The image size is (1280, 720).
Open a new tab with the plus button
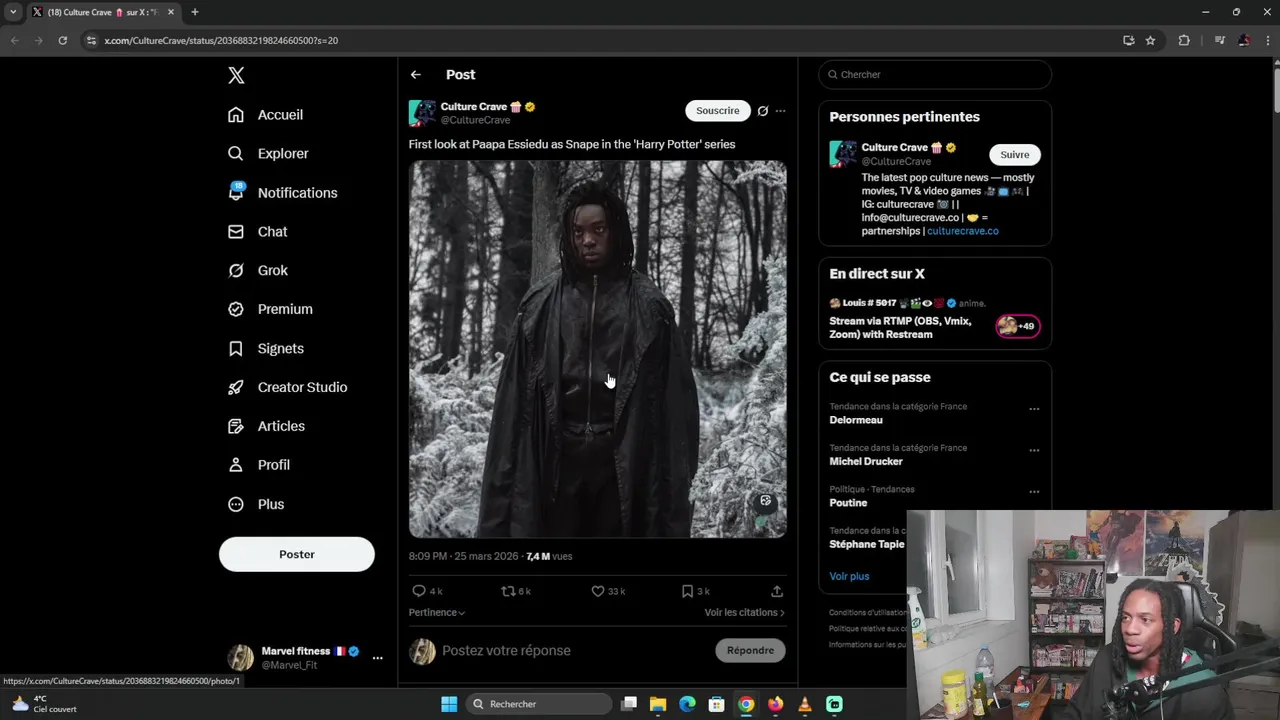pyautogui.click(x=195, y=12)
